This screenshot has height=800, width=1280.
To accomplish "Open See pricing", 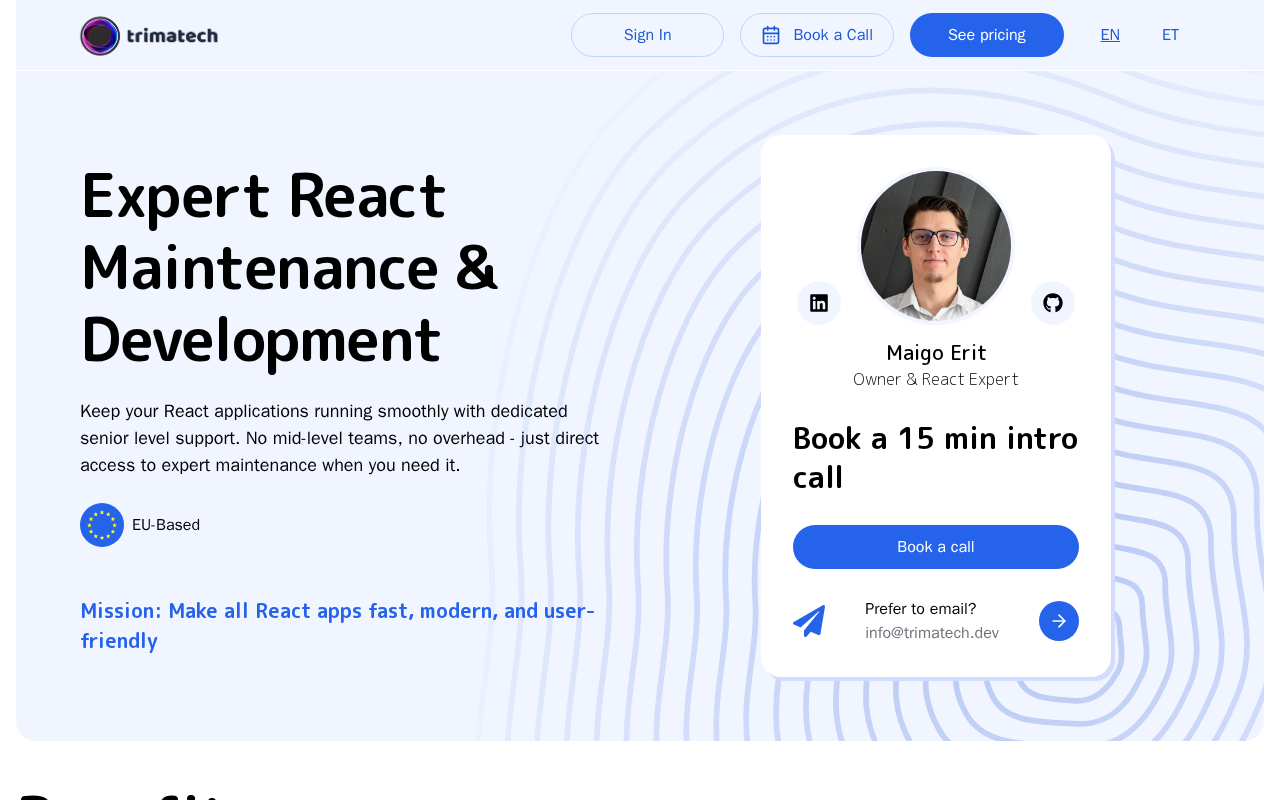I will [987, 35].
